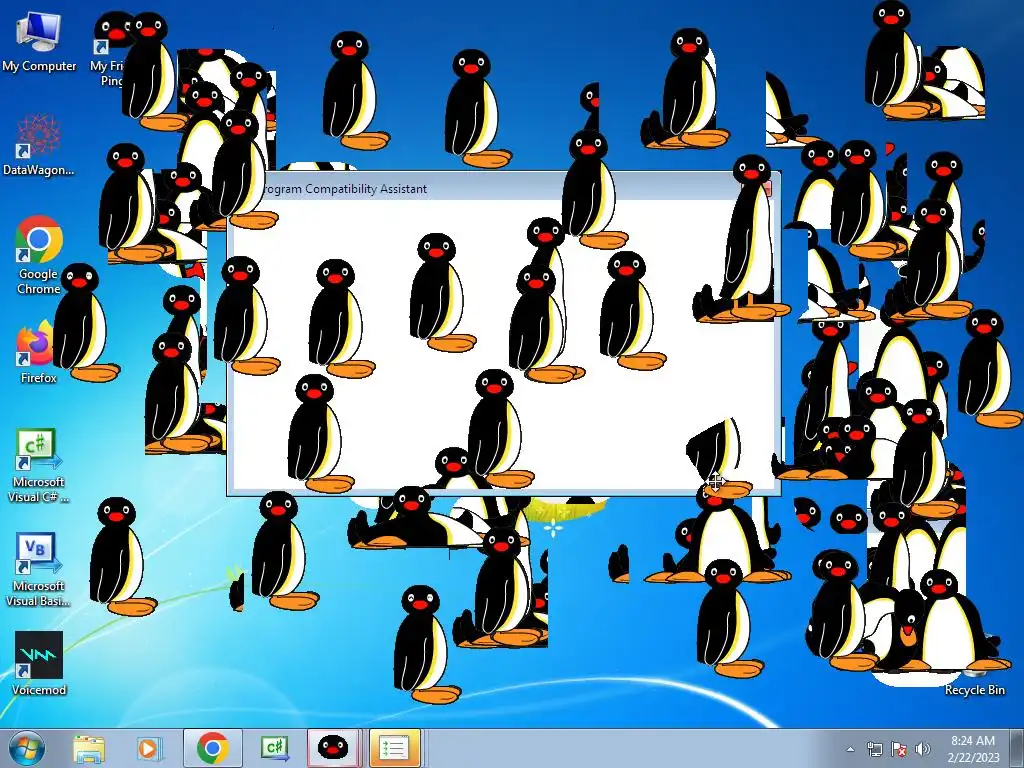Click the Show Desktop strip
This screenshot has height=768, width=1024.
[x=1017, y=748]
